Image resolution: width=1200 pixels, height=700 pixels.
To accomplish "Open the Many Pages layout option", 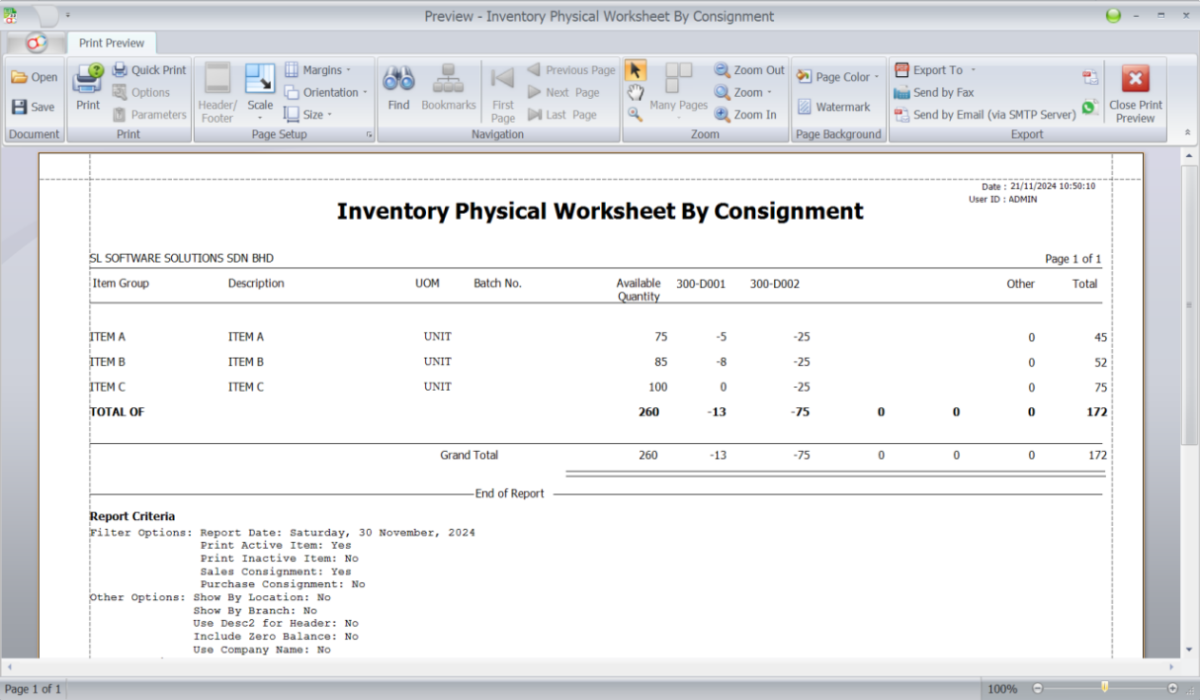I will (679, 90).
